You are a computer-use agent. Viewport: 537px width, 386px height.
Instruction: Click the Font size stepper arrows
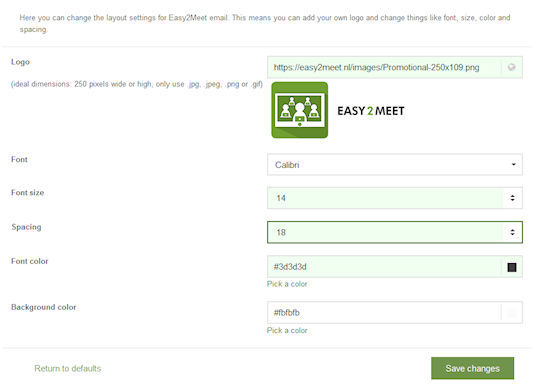click(x=512, y=198)
